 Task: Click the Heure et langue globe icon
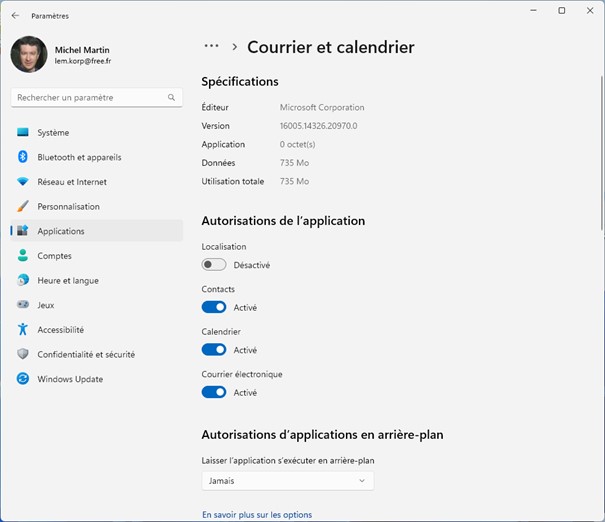(x=23, y=280)
